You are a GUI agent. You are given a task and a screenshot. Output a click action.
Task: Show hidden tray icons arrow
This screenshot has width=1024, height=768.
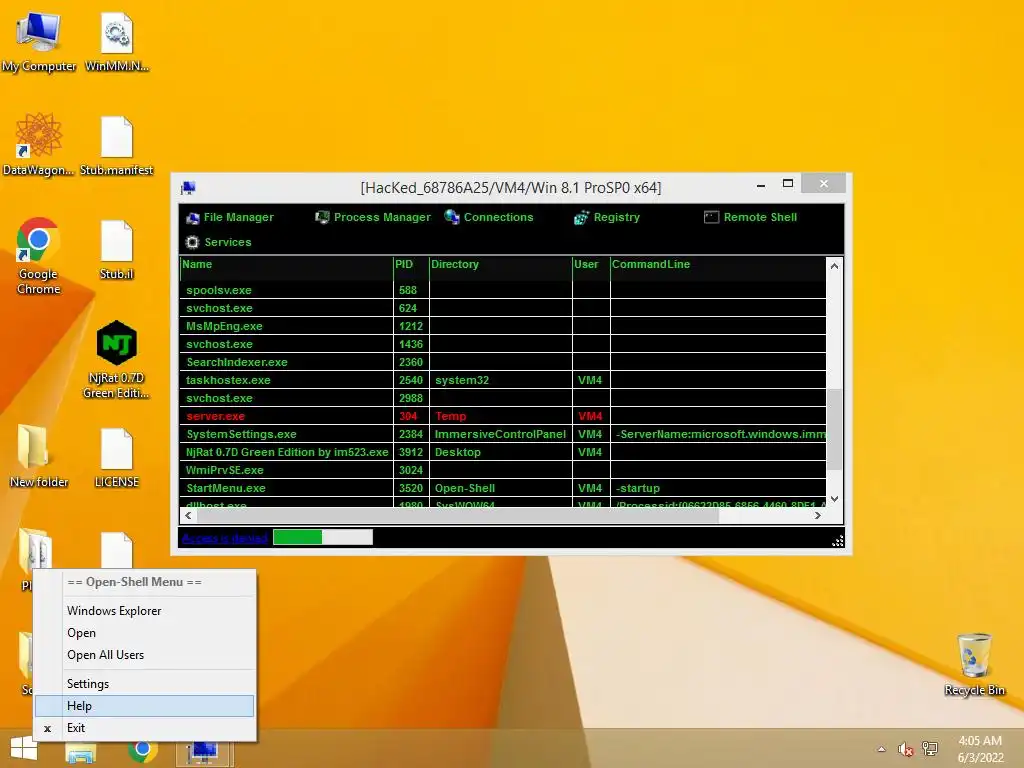pyautogui.click(x=882, y=749)
